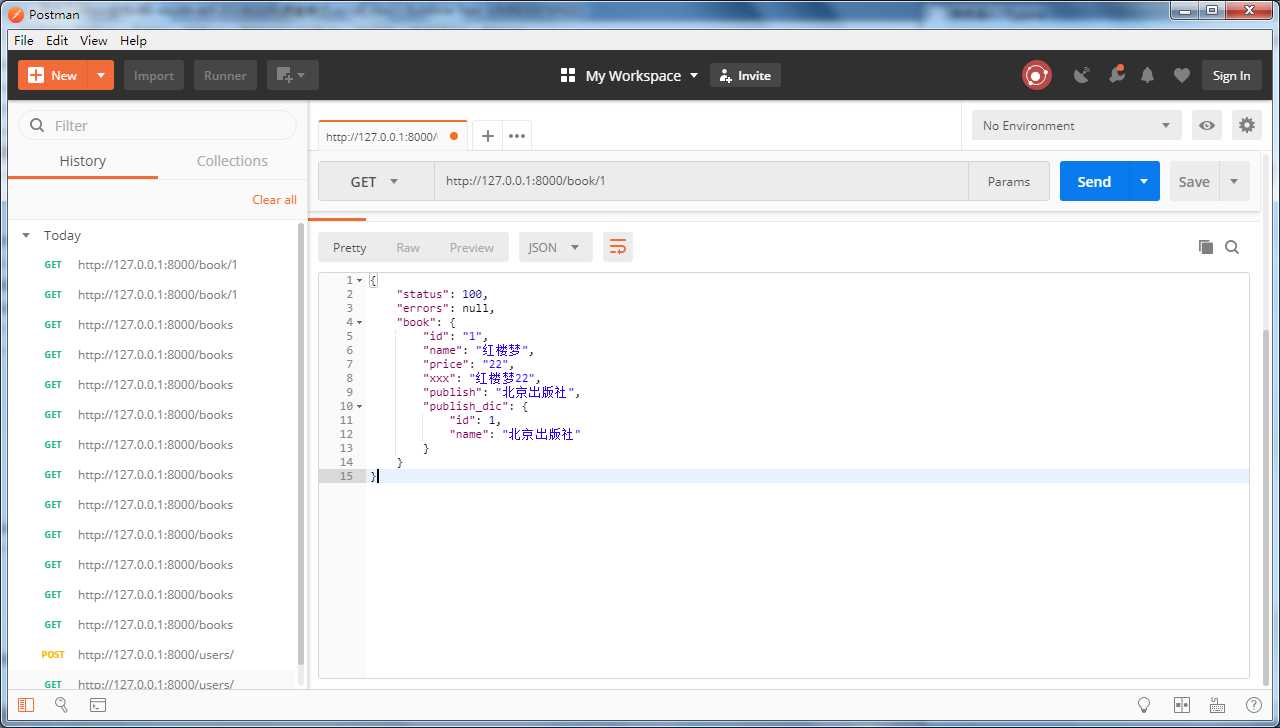The width and height of the screenshot is (1280, 728).
Task: Collapse the Today history group
Action: click(x=26, y=236)
